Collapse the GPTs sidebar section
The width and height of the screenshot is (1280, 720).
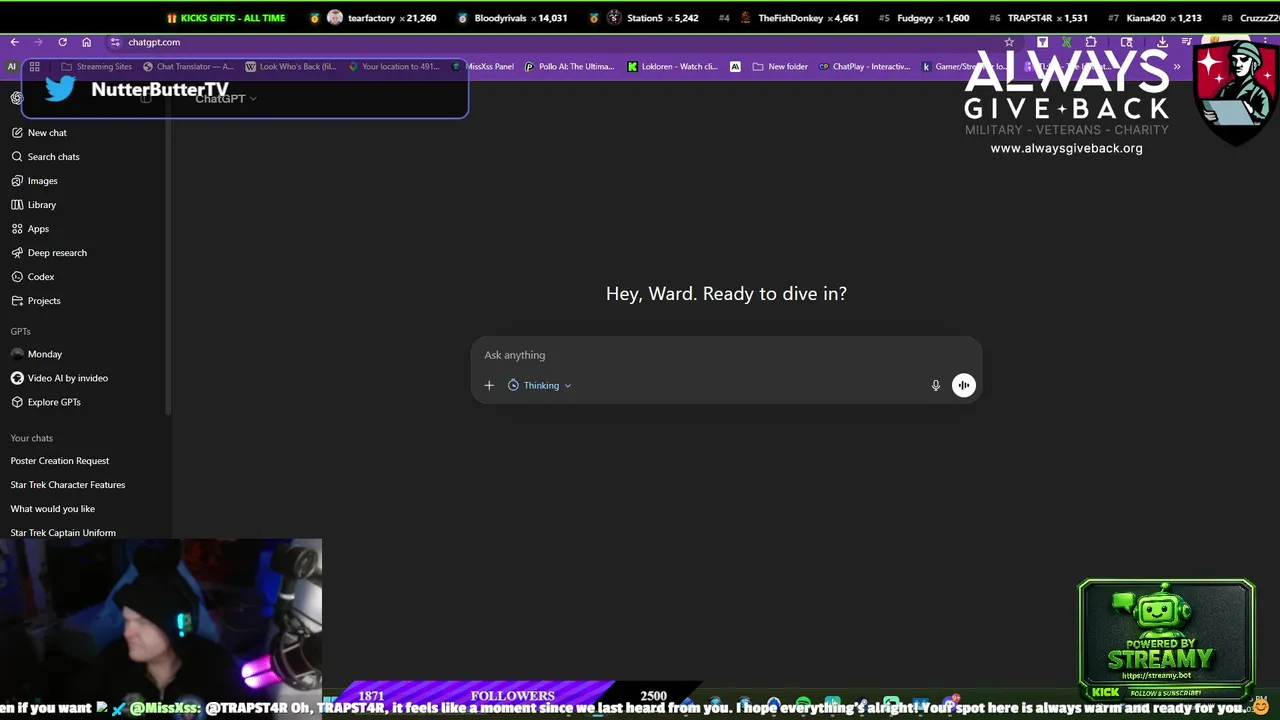click(x=21, y=331)
